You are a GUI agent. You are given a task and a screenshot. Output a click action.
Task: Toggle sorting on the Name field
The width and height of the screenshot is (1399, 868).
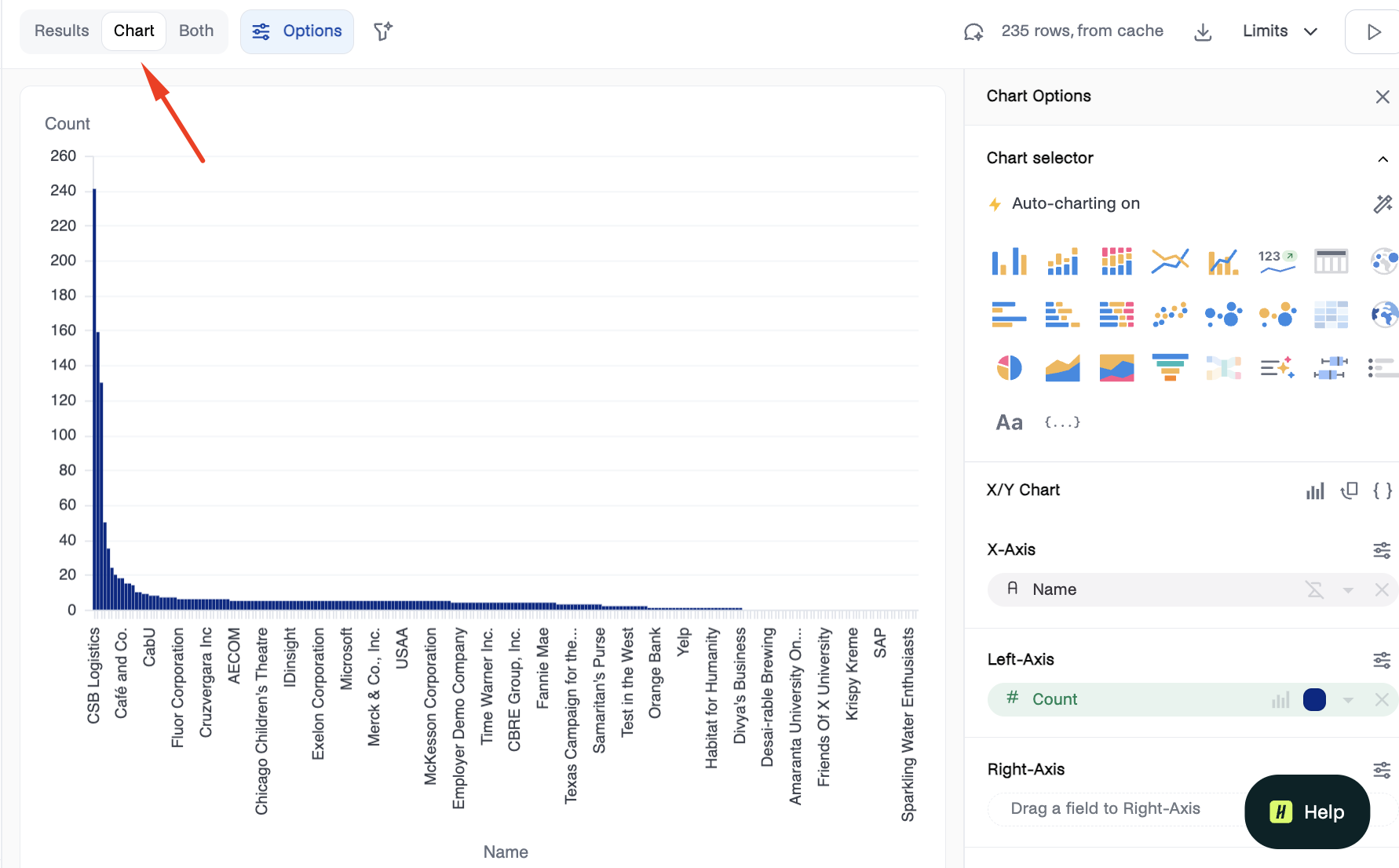tap(1315, 589)
